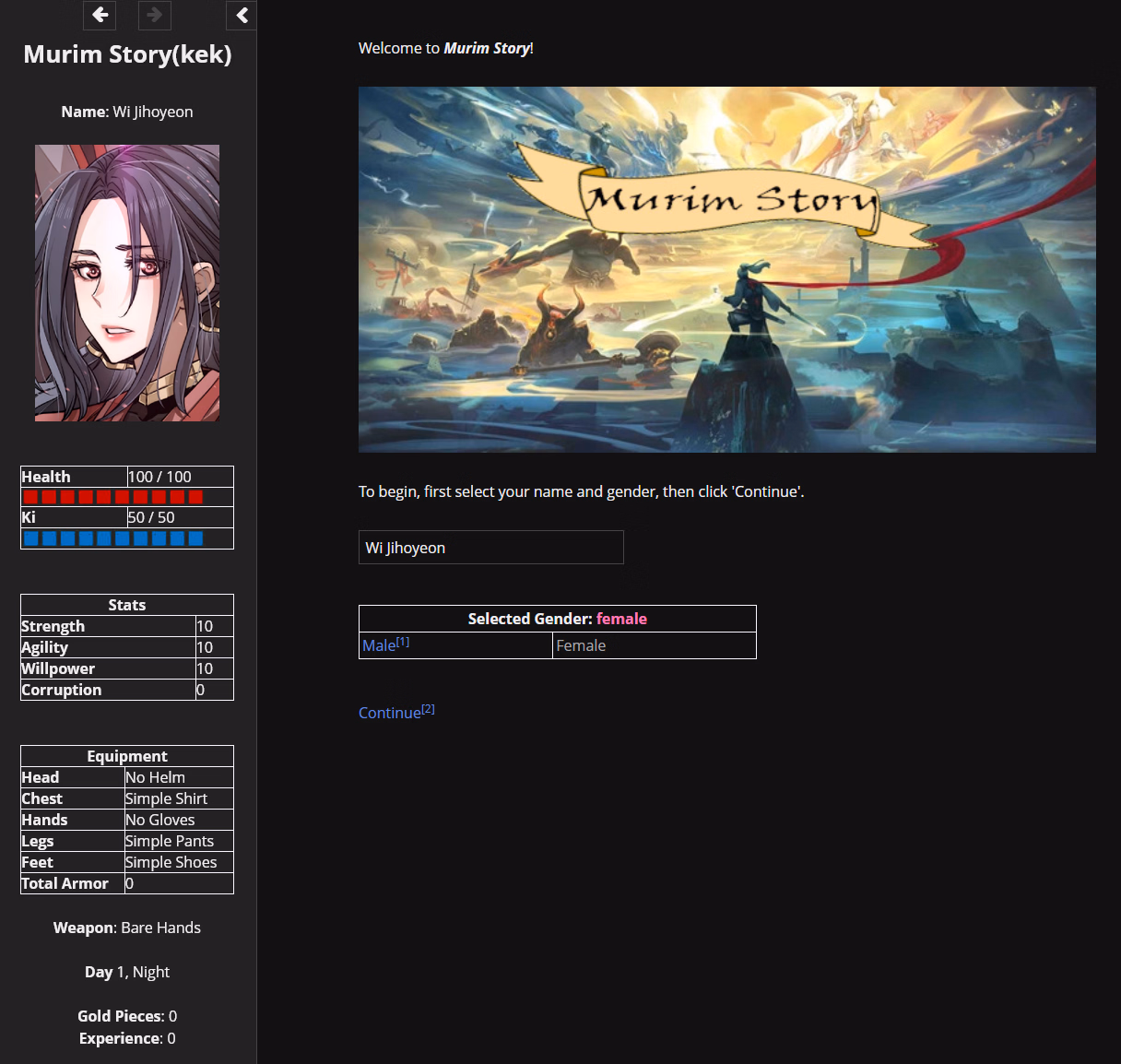Viewport: 1121px width, 1064px height.
Task: Select the Male gender link
Action: coord(385,645)
